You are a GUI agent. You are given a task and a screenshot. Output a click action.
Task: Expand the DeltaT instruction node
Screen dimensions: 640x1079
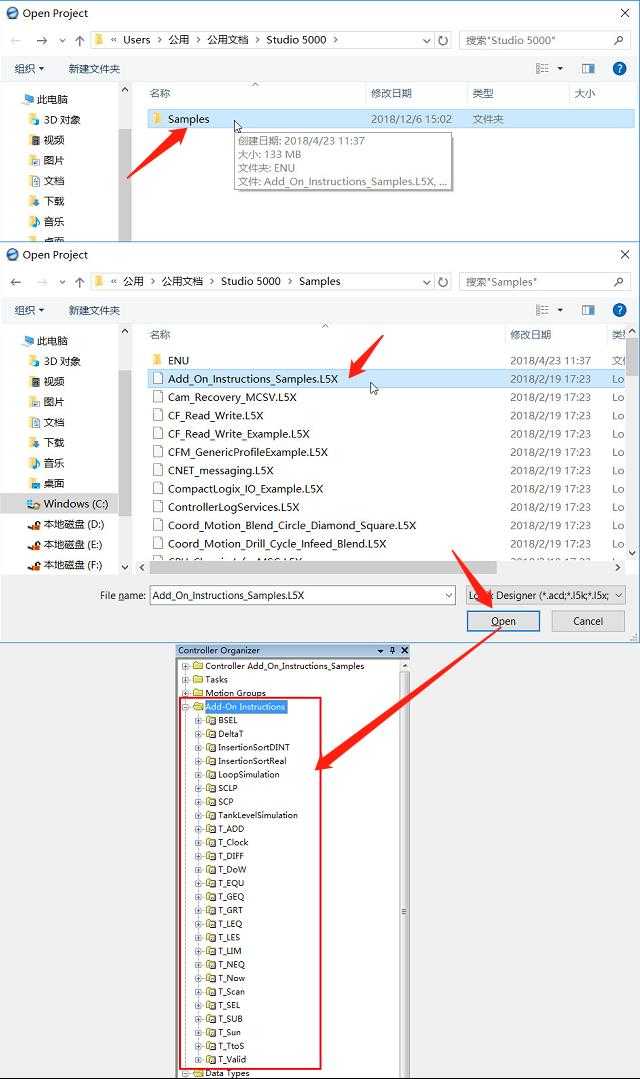198,734
